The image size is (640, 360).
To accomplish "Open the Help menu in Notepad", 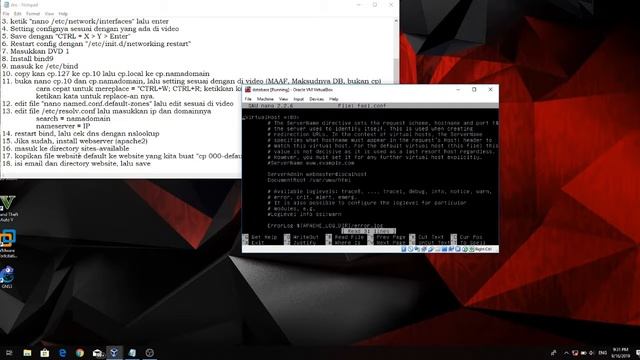I will tap(63, 13).
